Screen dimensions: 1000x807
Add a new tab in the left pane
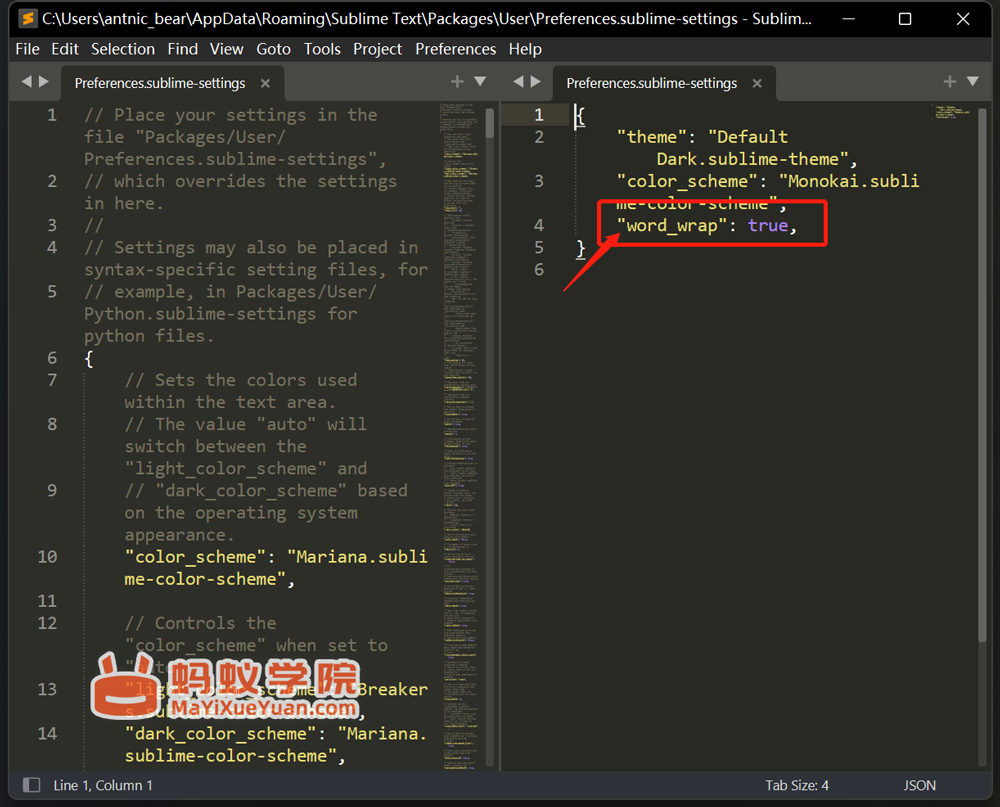pyautogui.click(x=457, y=82)
